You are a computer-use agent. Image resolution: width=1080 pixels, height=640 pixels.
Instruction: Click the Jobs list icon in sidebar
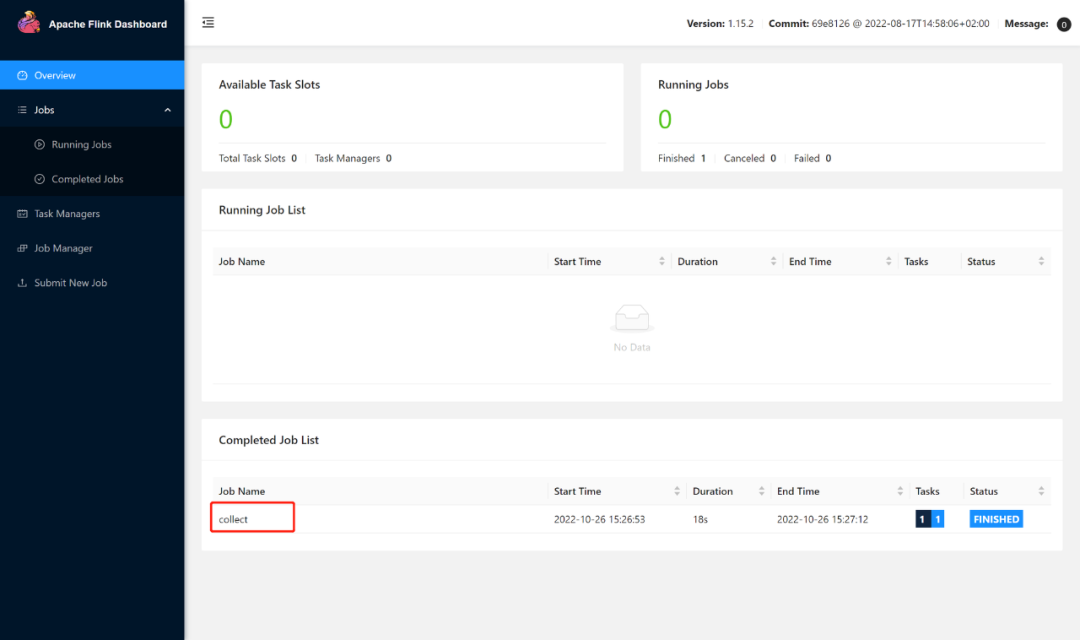(x=22, y=110)
